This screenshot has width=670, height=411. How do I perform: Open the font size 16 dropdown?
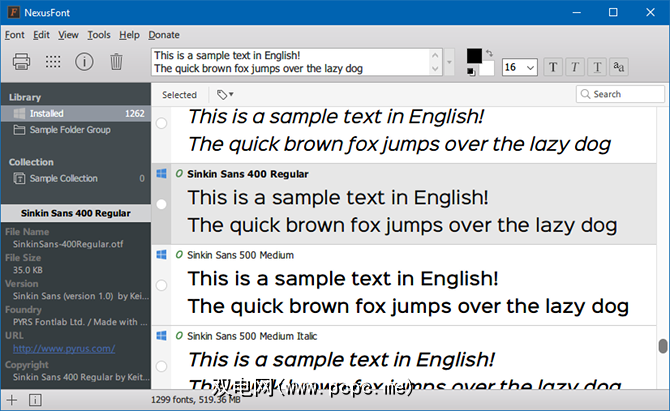pyautogui.click(x=519, y=66)
